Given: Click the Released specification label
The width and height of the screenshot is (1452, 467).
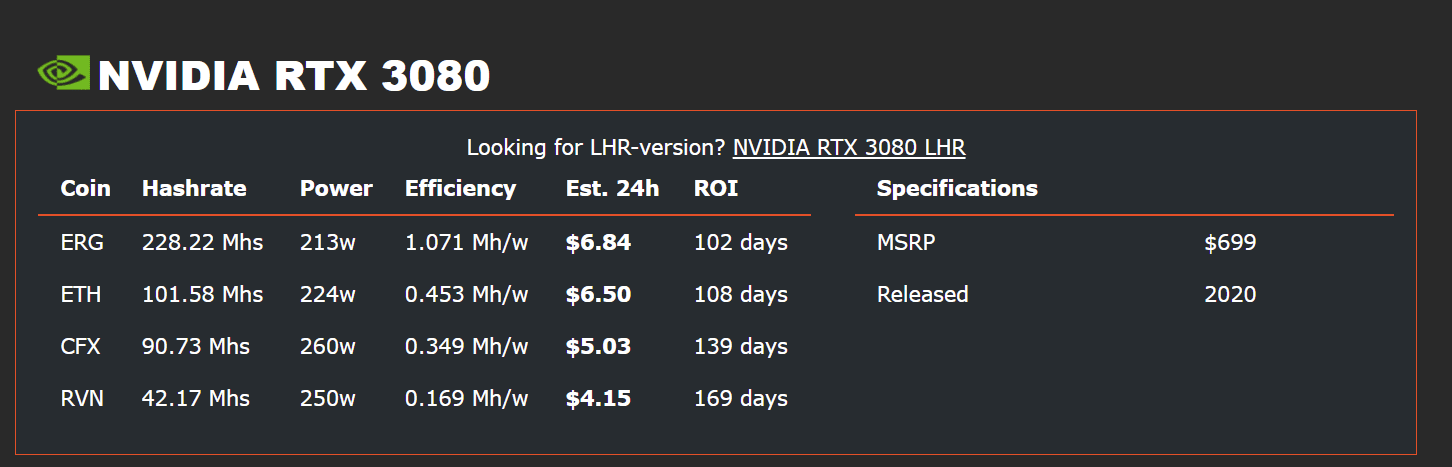Looking at the screenshot, I should pyautogui.click(x=923, y=294).
